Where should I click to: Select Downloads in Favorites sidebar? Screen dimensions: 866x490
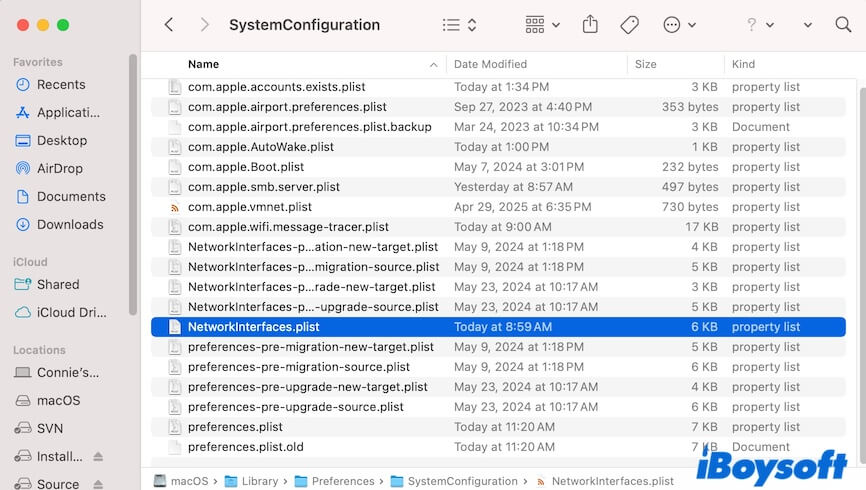69,224
